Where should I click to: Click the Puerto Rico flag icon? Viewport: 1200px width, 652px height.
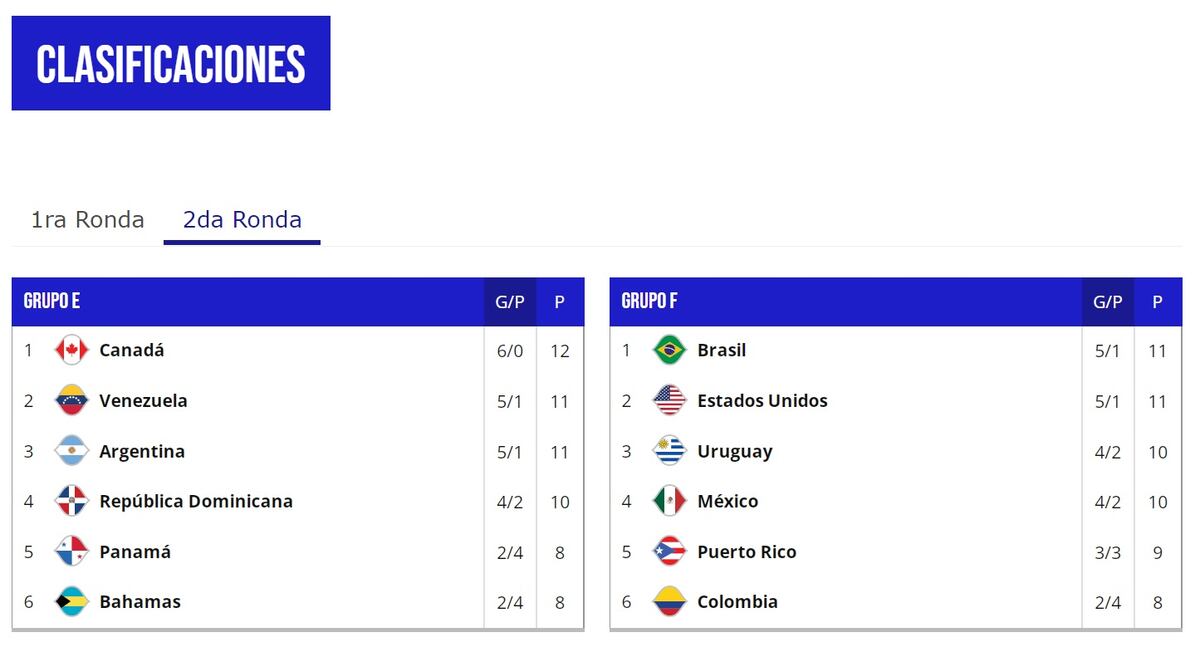coord(669,551)
